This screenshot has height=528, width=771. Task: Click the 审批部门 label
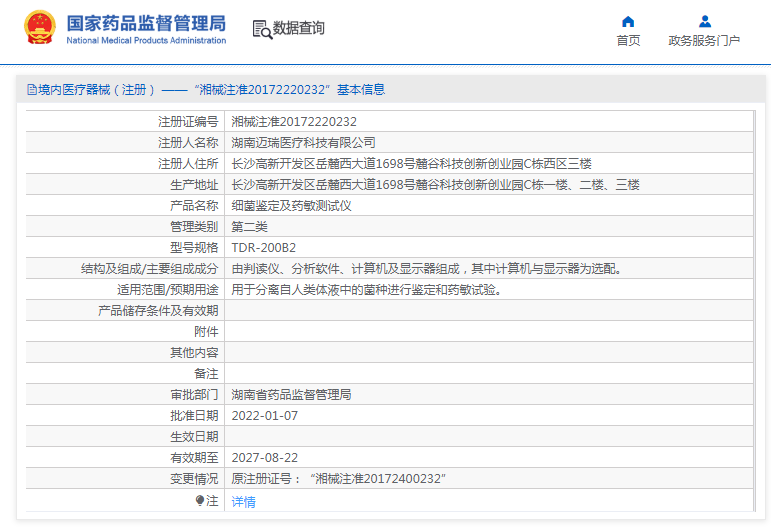194,395
